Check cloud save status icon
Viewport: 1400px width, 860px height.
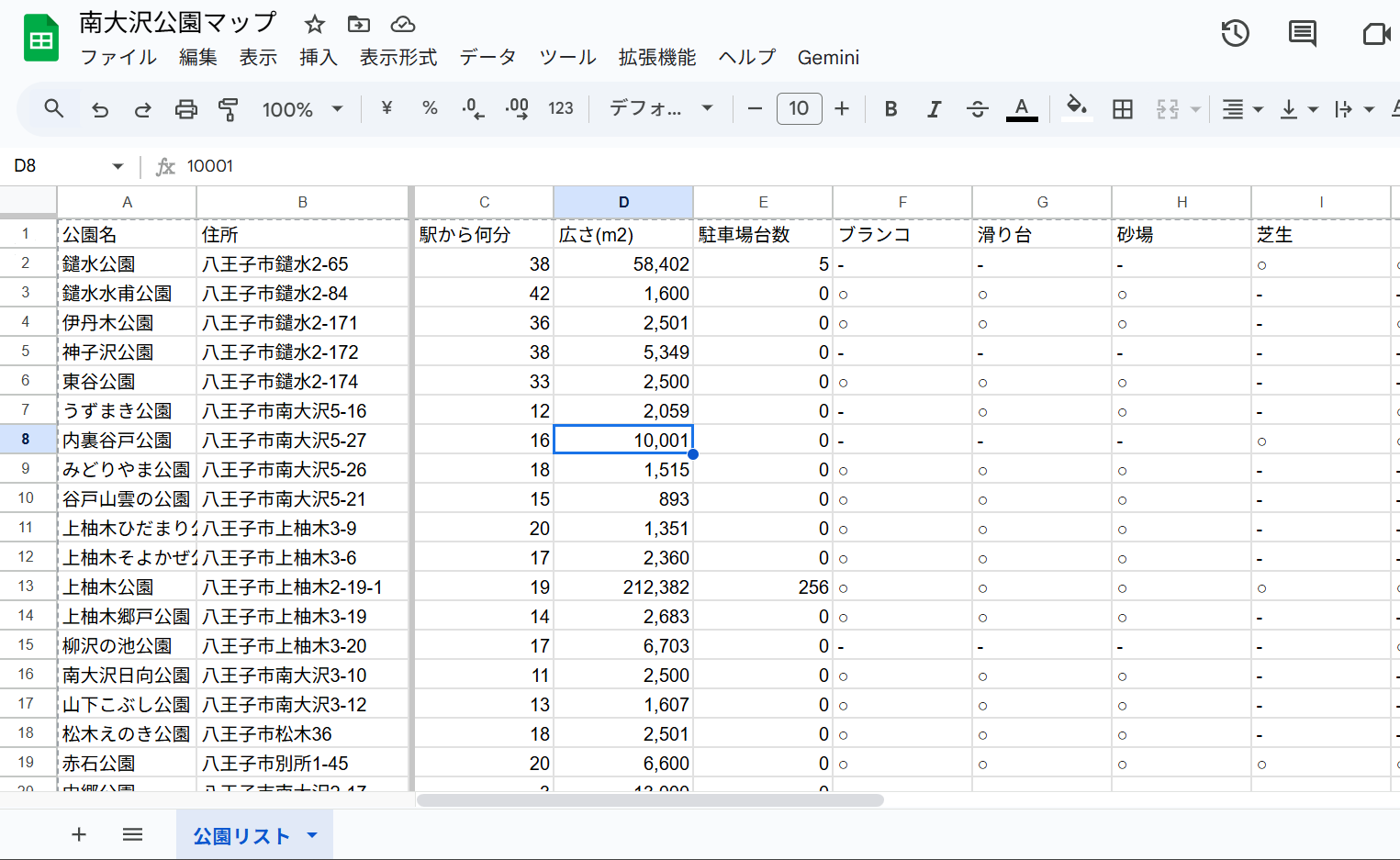[403, 24]
